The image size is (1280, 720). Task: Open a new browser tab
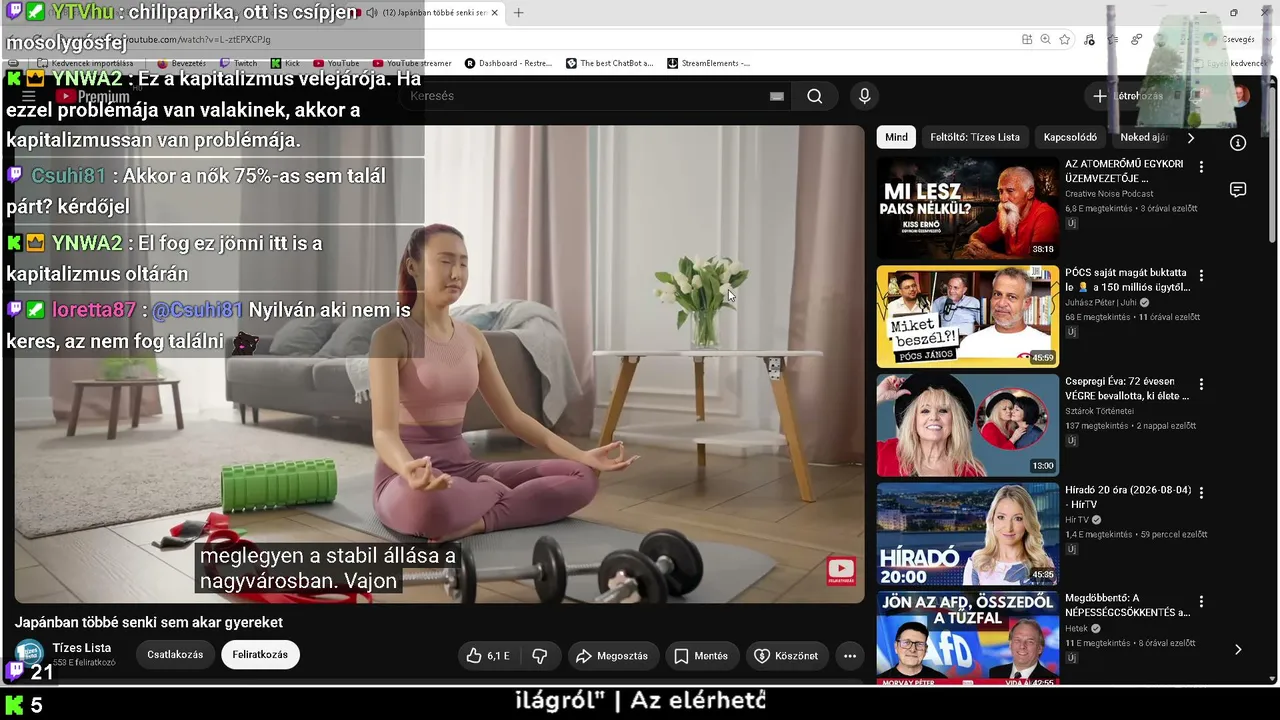pos(518,13)
